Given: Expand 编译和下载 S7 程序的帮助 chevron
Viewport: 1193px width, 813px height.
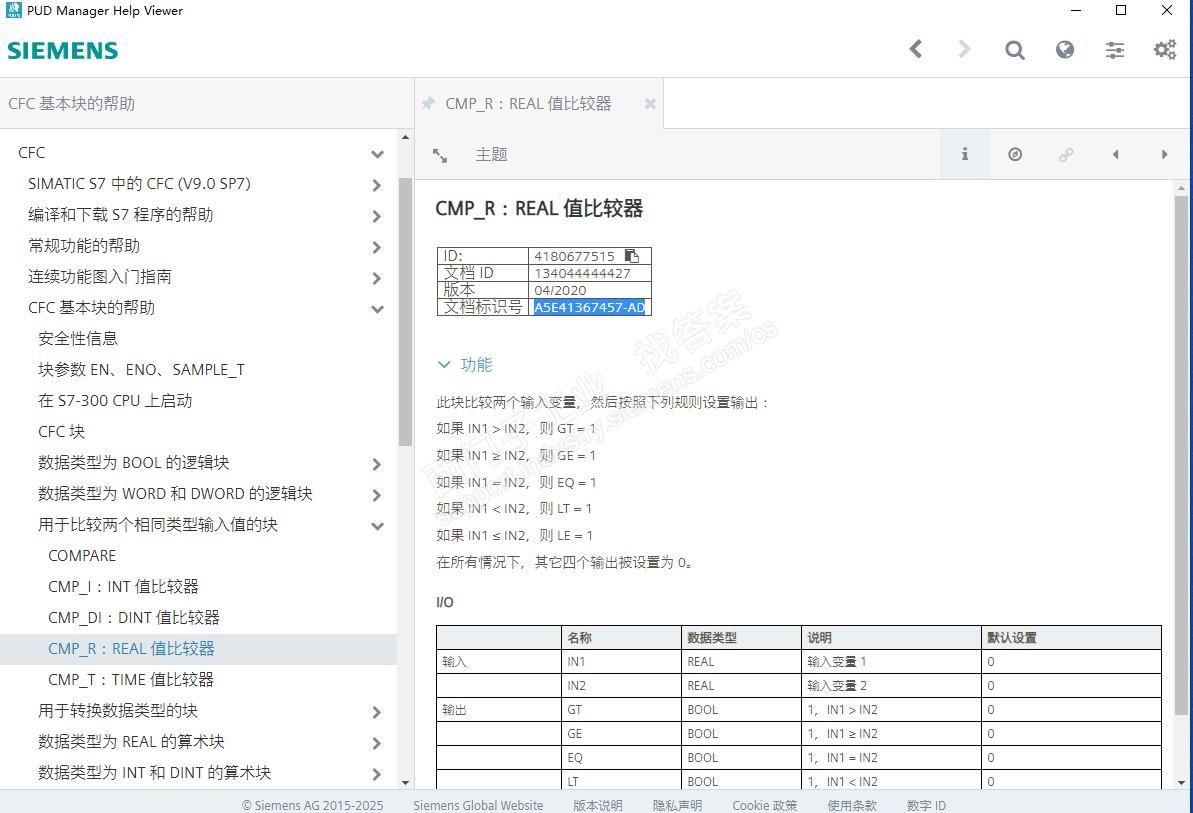Looking at the screenshot, I should 377,216.
